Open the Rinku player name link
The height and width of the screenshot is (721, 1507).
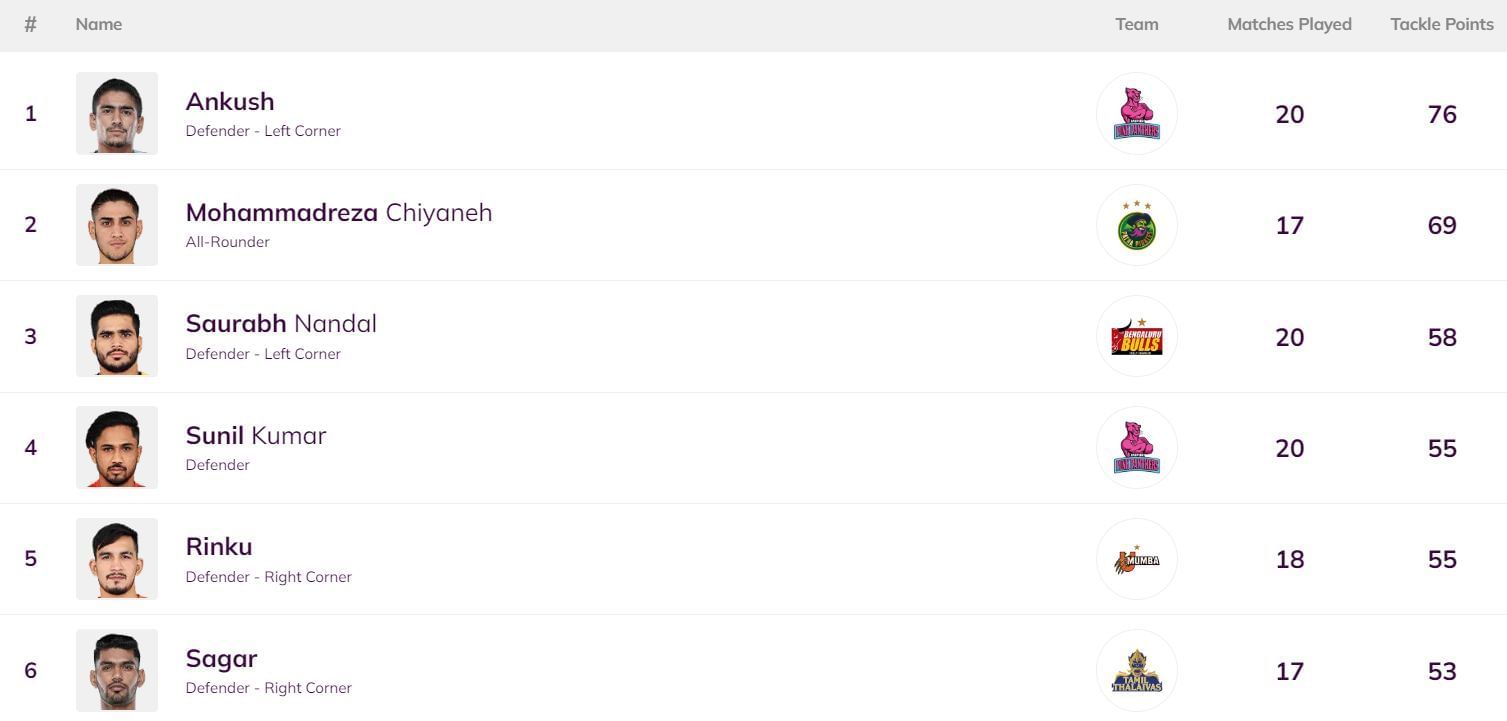pos(219,547)
